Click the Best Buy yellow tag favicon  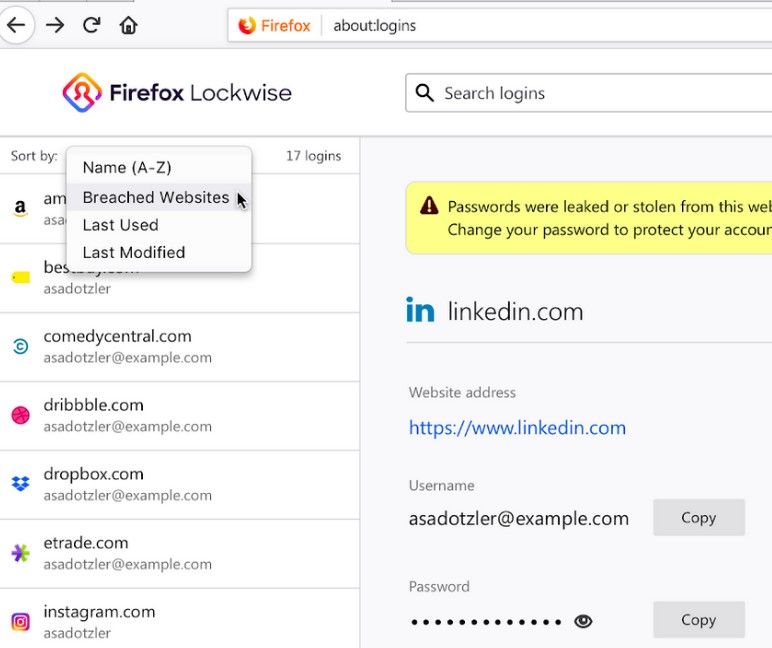click(x=21, y=278)
